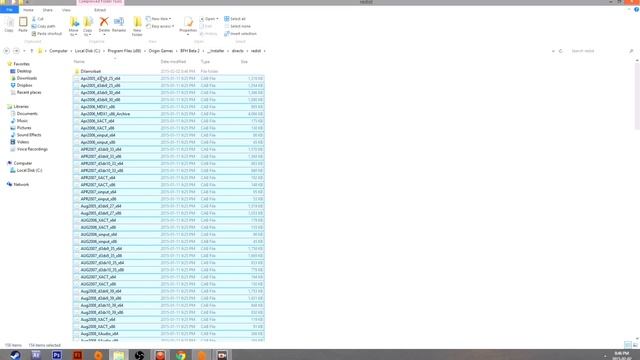Sort by the Name column header
The image size is (640, 360).
click(79, 62)
